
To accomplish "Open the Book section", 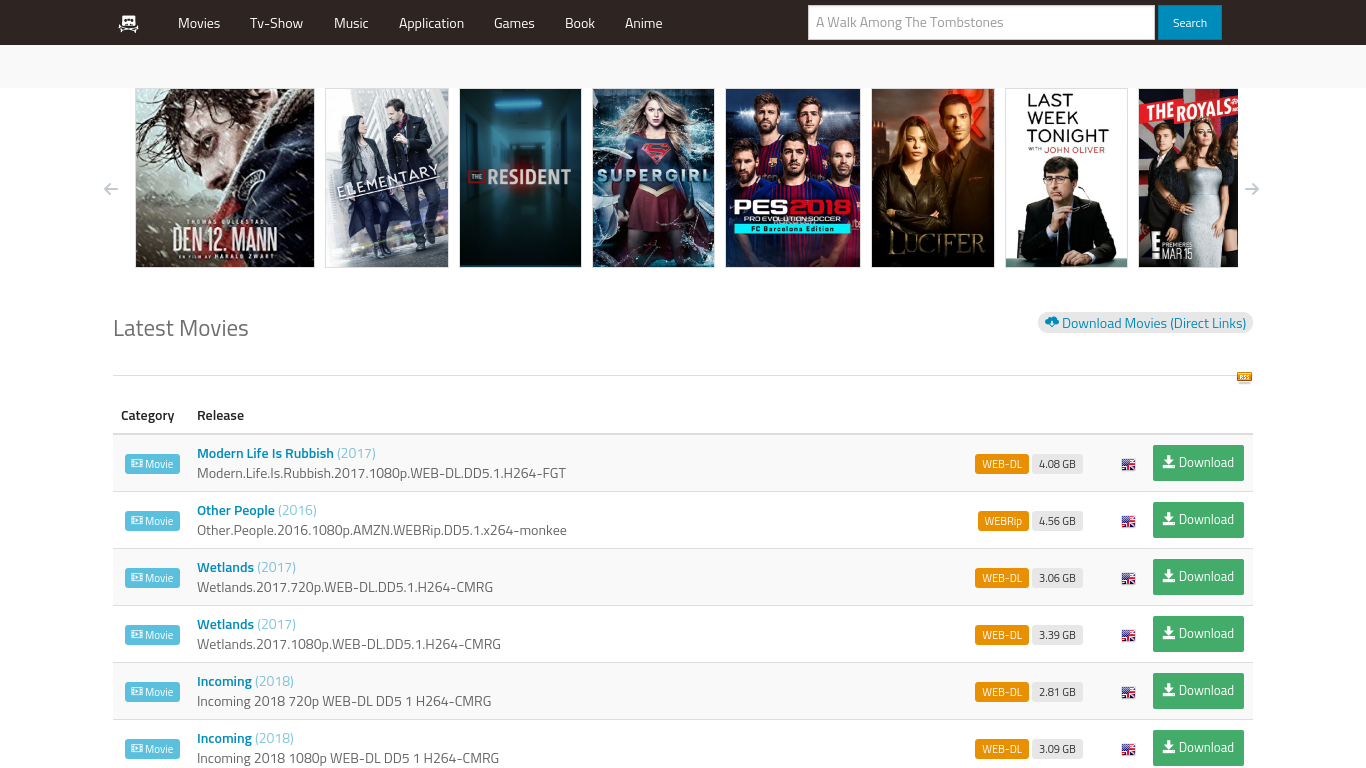I will pyautogui.click(x=580, y=23).
